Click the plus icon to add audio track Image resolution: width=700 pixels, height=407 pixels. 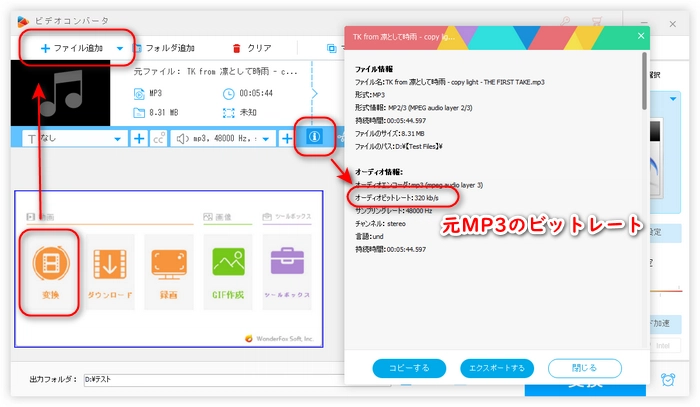286,138
